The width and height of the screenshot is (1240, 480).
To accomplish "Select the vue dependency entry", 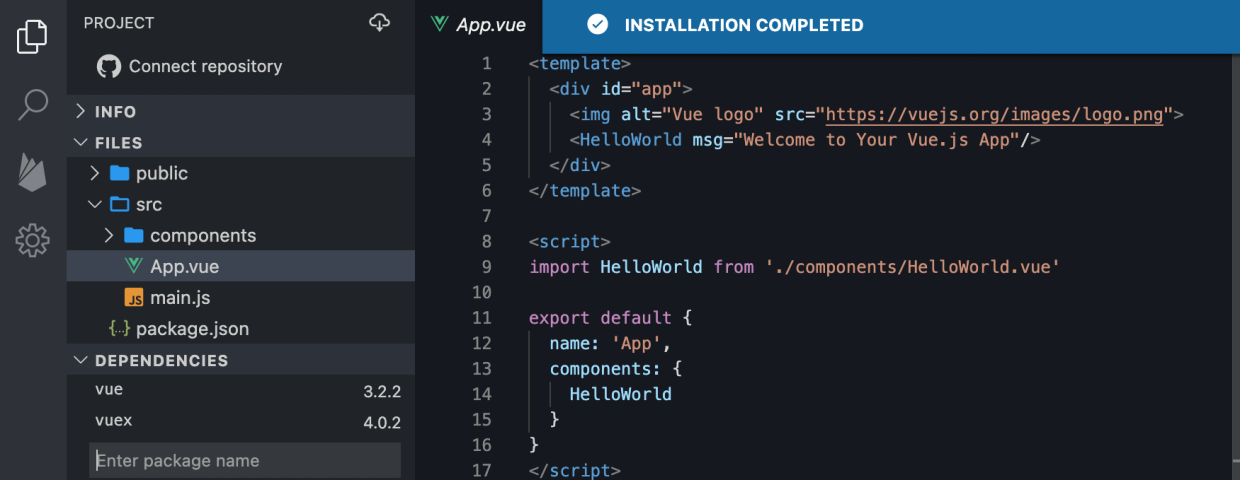I will click(x=241, y=391).
